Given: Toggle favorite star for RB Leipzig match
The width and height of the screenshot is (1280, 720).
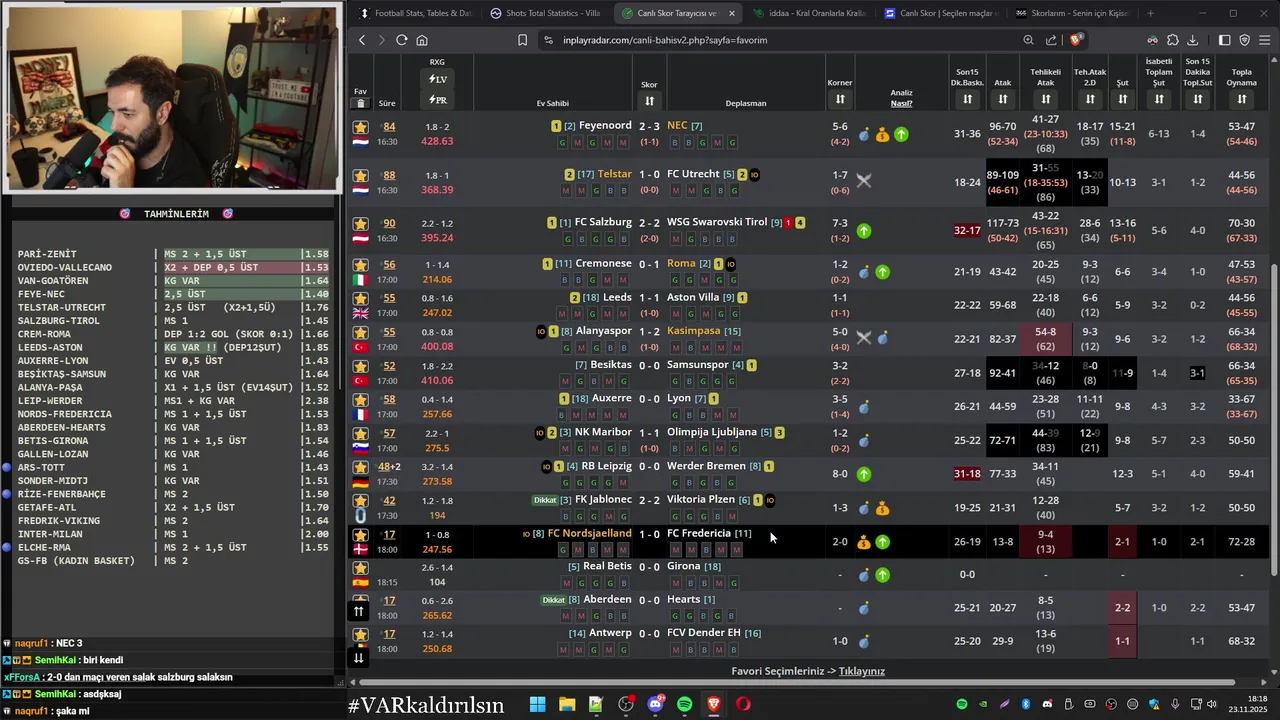Looking at the screenshot, I should point(361,467).
